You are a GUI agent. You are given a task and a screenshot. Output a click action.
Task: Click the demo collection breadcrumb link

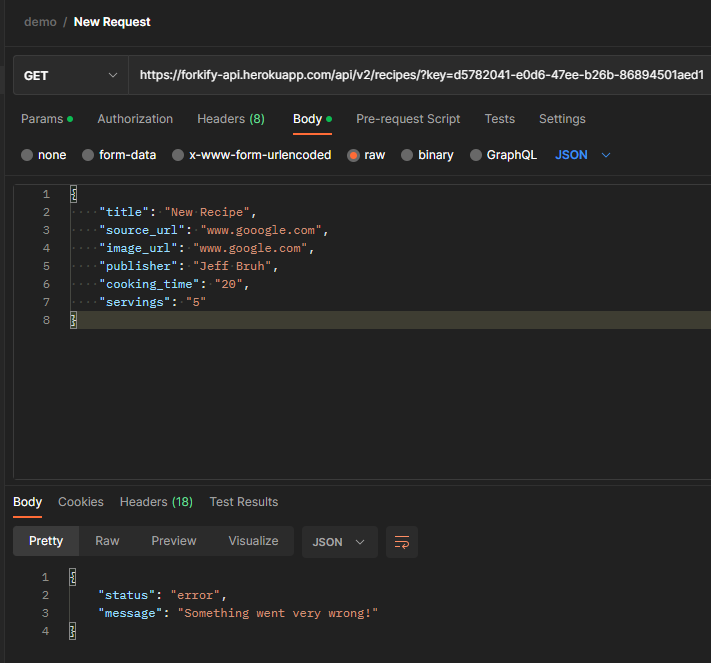point(40,22)
